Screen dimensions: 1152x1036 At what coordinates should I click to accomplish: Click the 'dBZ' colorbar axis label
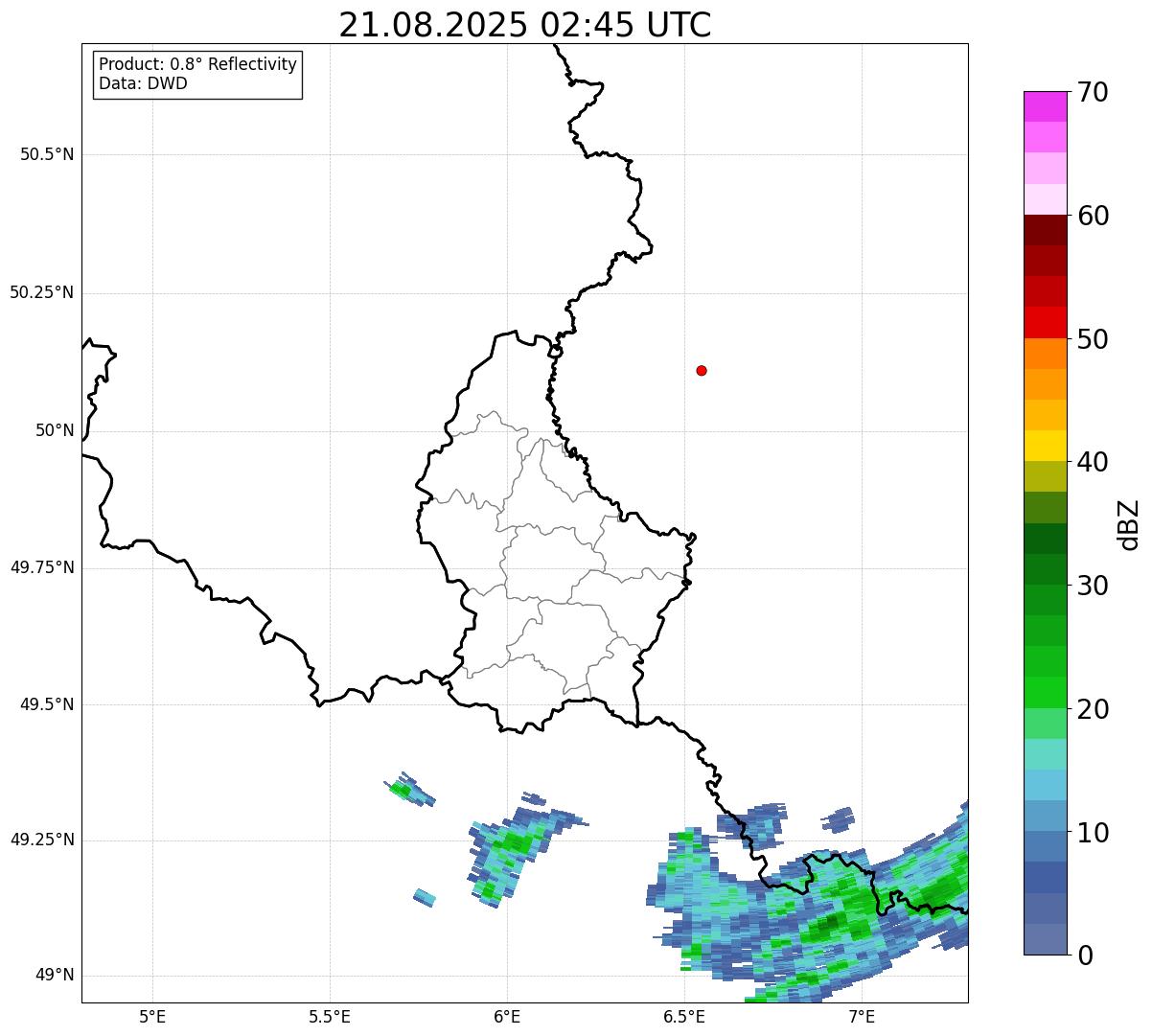point(1130,524)
